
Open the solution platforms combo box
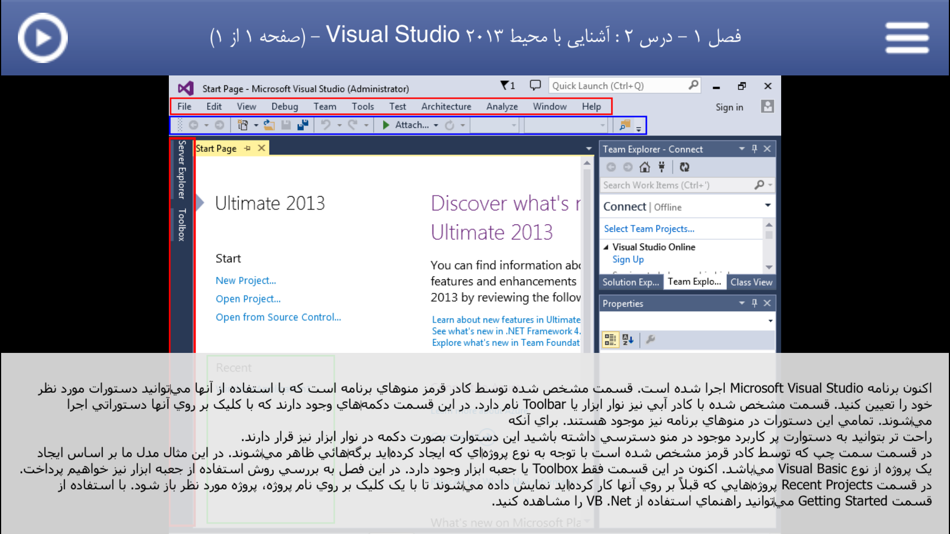click(x=566, y=125)
